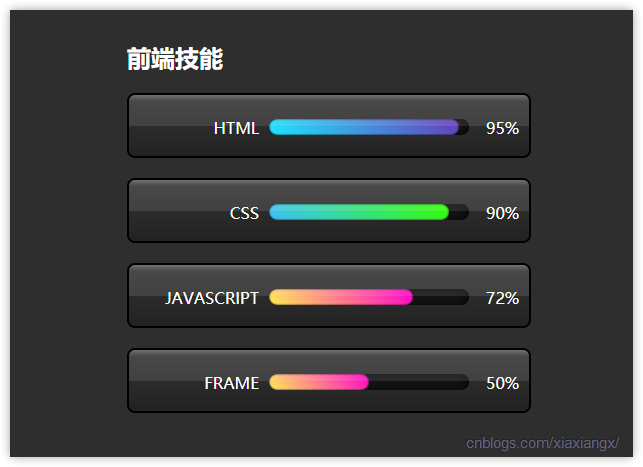
Task: Click the 前端技能 heading
Action: [175, 59]
